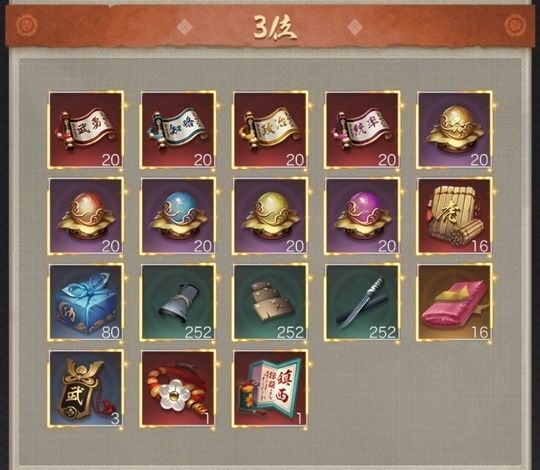Tap the 政治 scroll reward item
Viewport: 540px width, 470px height.
[x=270, y=130]
